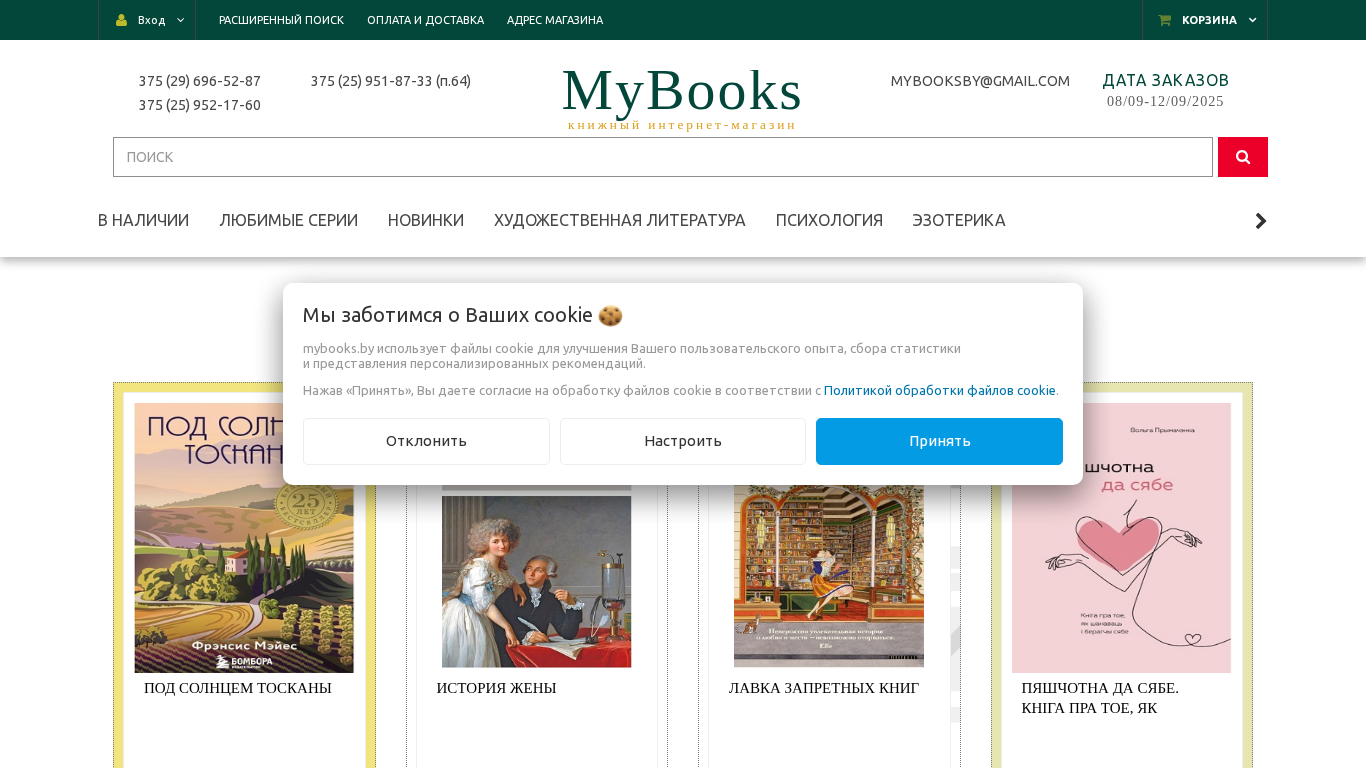
Task: Decline cookies with Отклонить button
Action: [426, 441]
